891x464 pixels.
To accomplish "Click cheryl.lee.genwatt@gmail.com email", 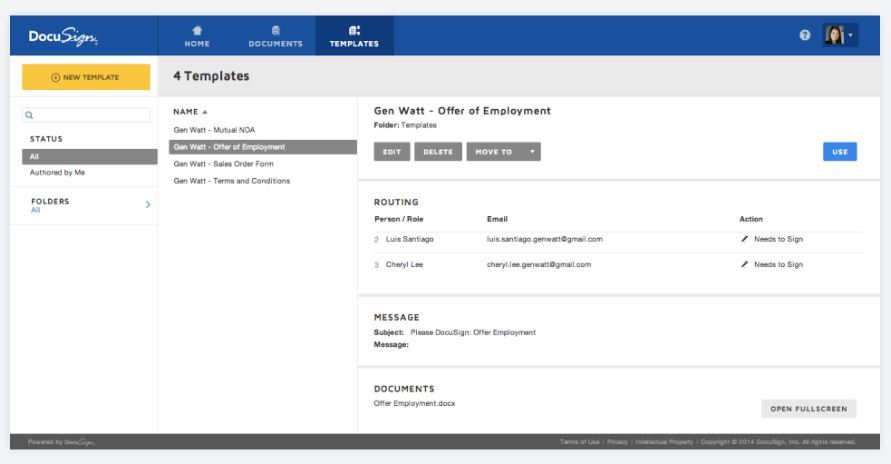I will tap(539, 265).
